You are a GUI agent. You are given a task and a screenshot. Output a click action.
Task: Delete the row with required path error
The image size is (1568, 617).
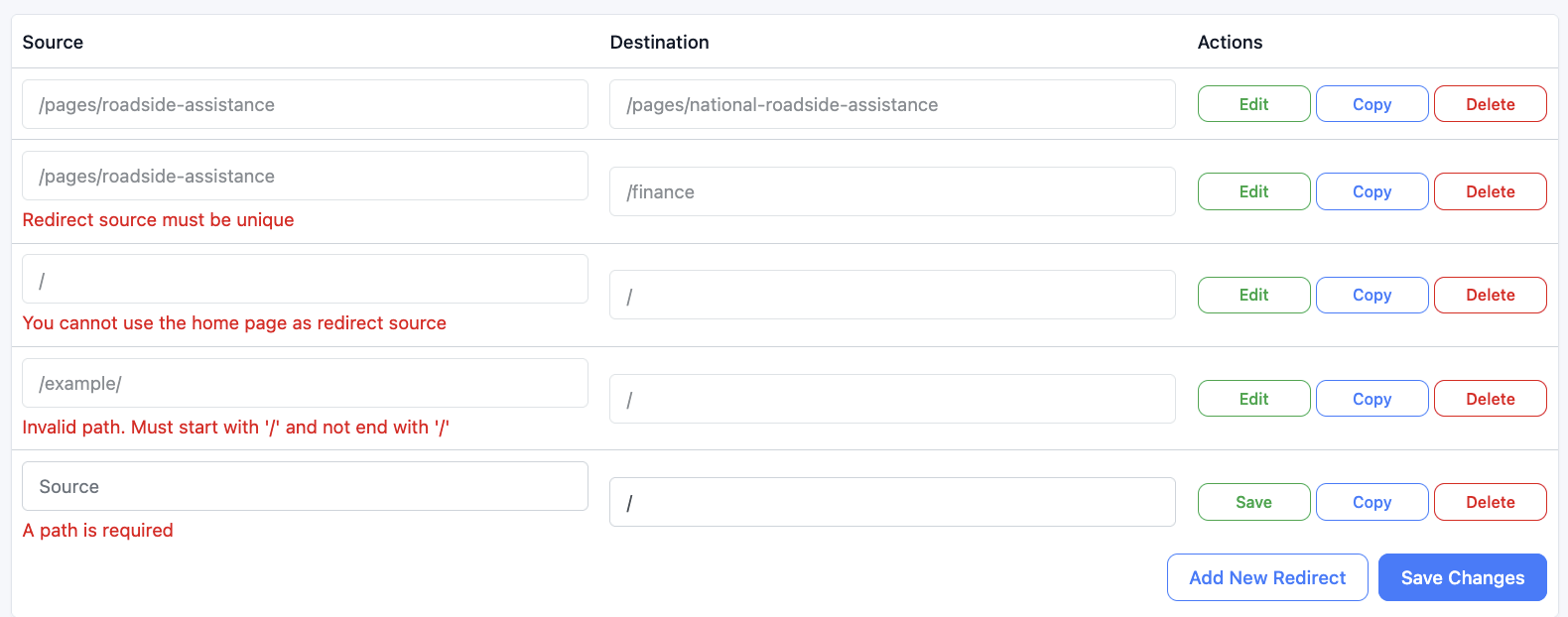click(1490, 502)
